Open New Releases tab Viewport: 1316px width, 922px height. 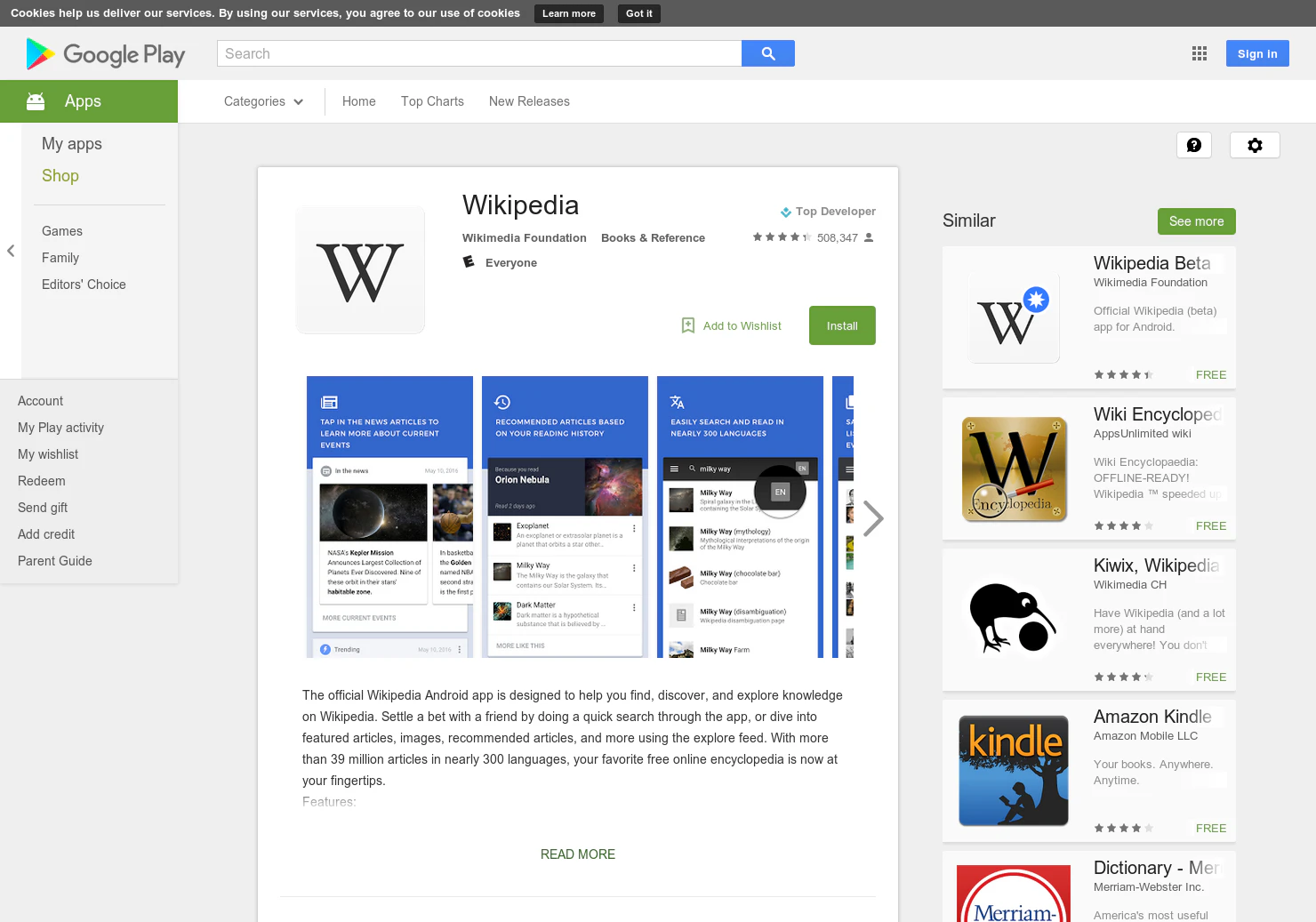coord(529,101)
